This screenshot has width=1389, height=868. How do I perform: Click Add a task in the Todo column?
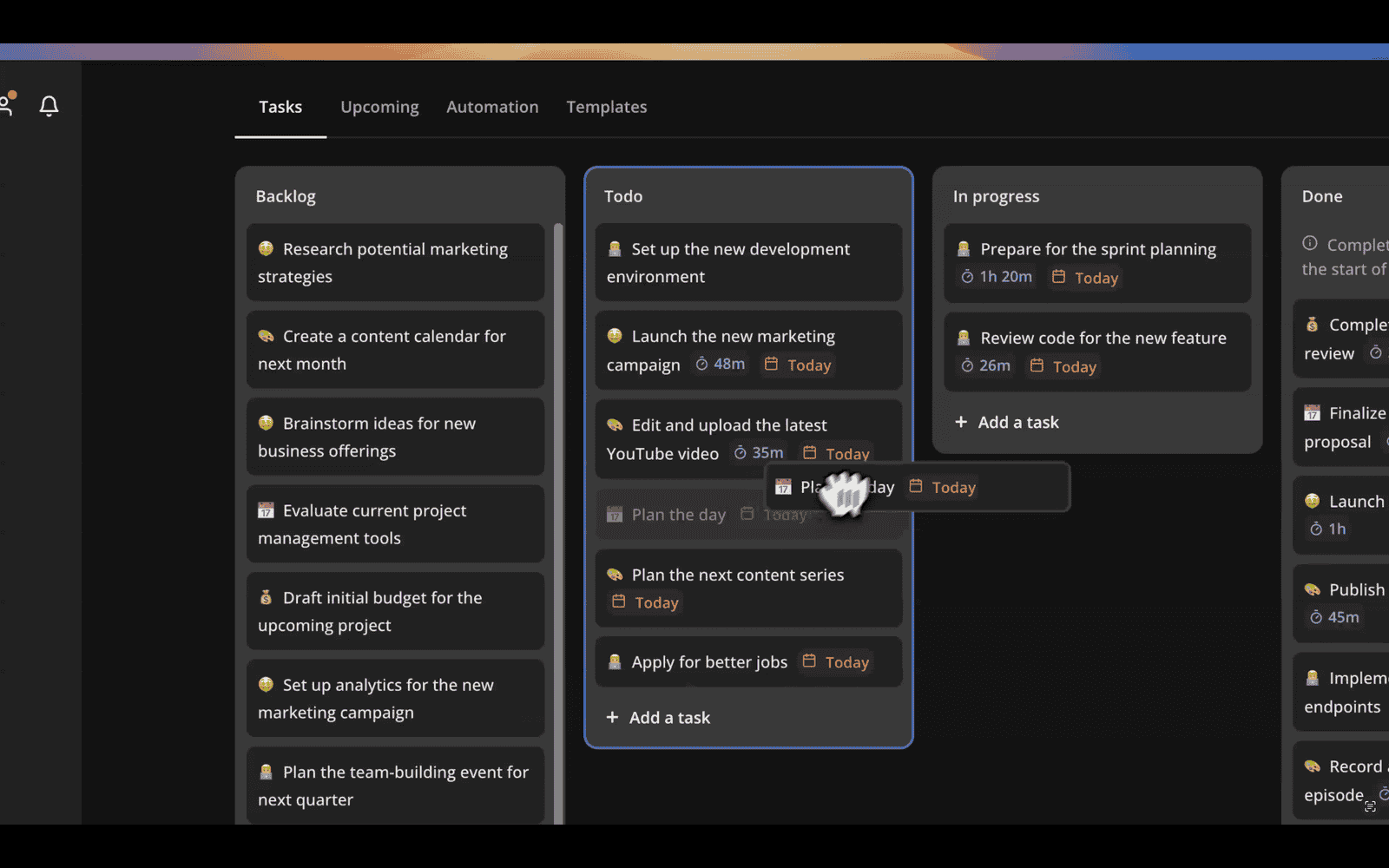(658, 717)
